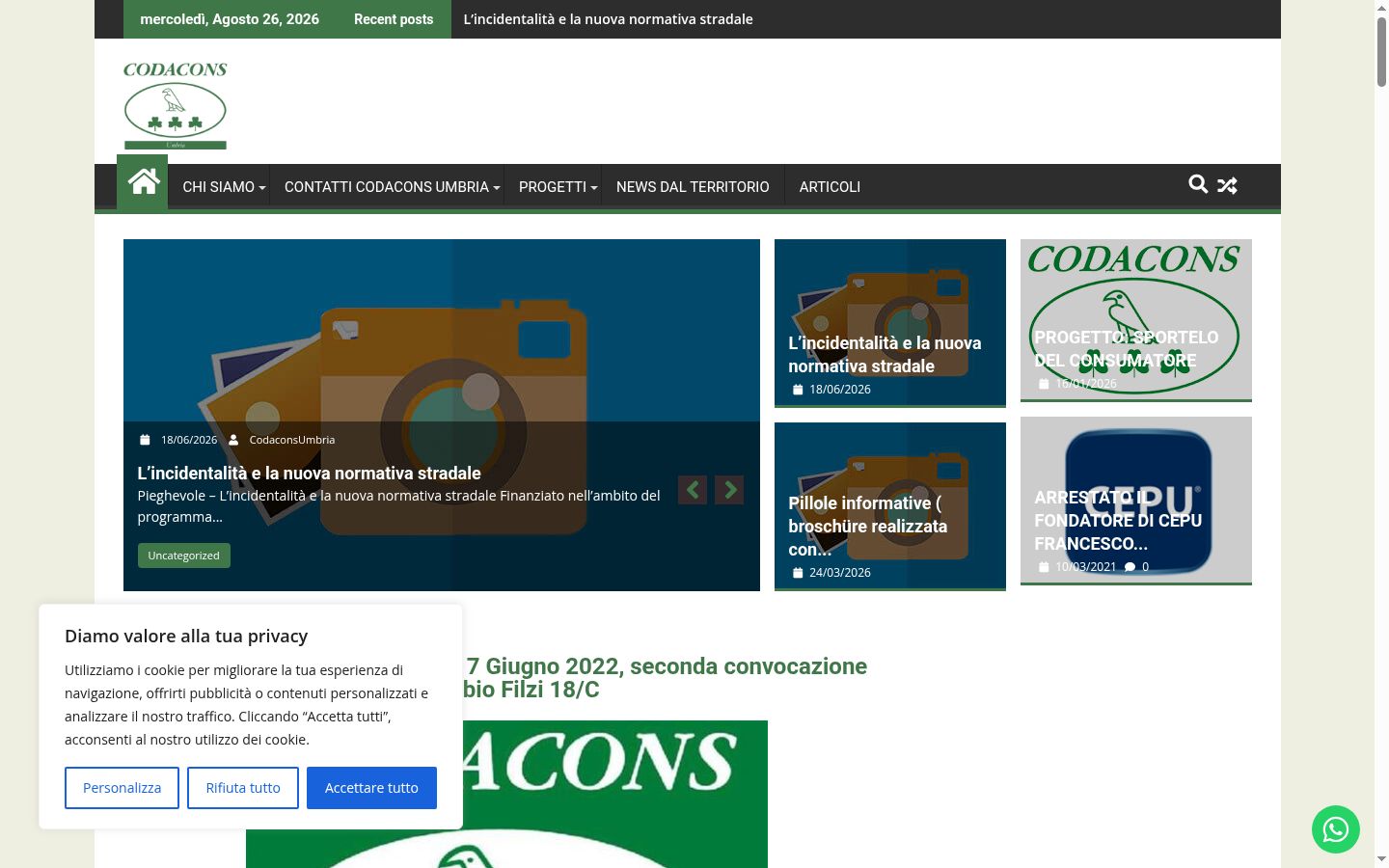1389x868 pixels.
Task: Open the home page icon in navbar
Action: point(143,182)
